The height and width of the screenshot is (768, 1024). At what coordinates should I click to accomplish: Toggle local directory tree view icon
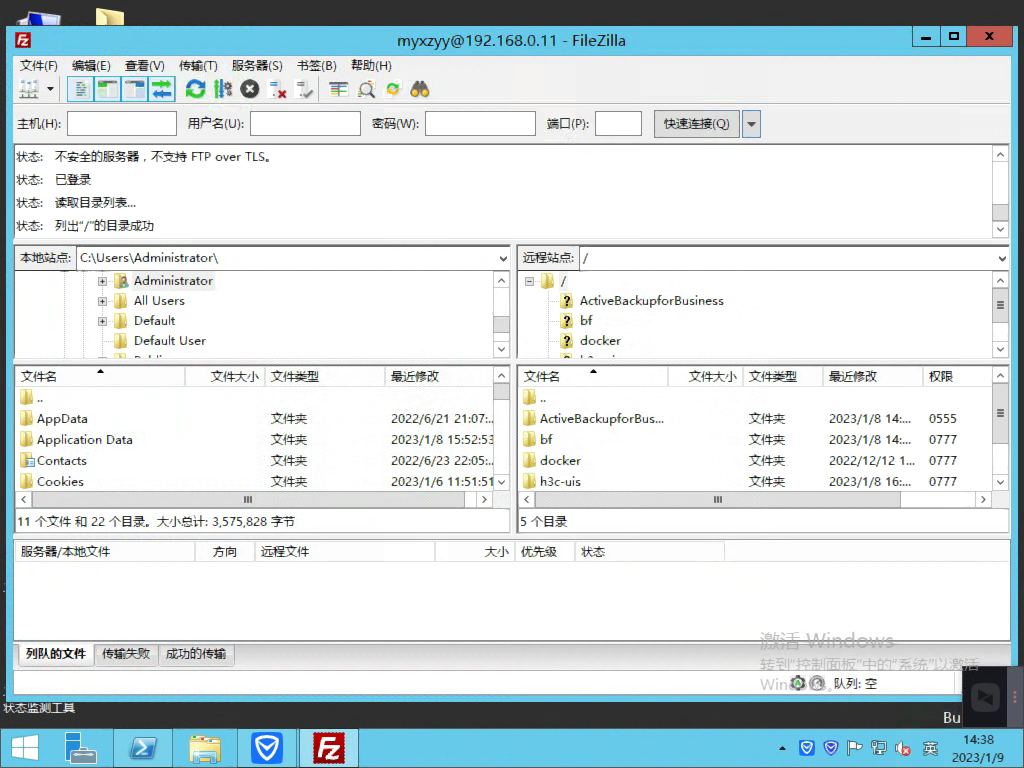tap(107, 89)
